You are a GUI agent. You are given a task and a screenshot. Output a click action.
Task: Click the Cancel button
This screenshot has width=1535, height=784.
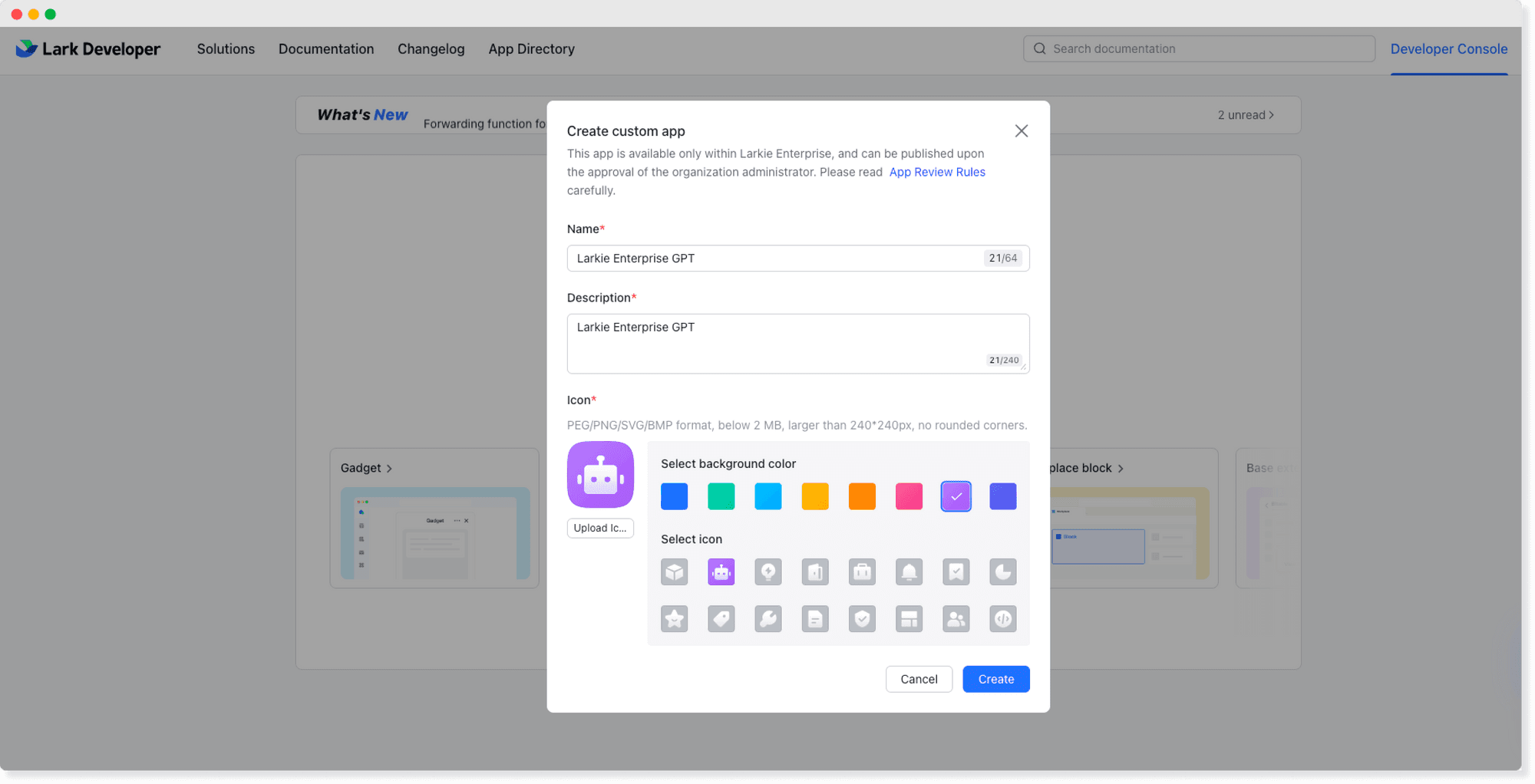tap(919, 679)
